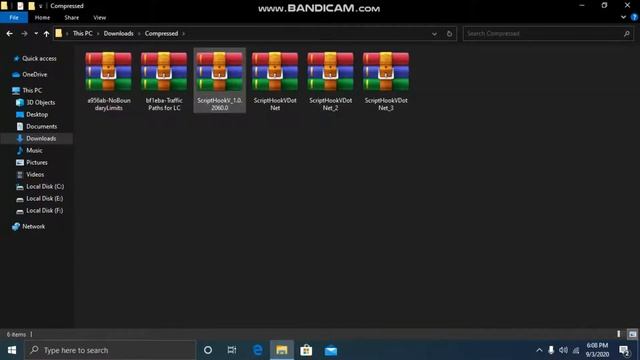
Task: Open Pictures in the sidebar
Action: 37,162
